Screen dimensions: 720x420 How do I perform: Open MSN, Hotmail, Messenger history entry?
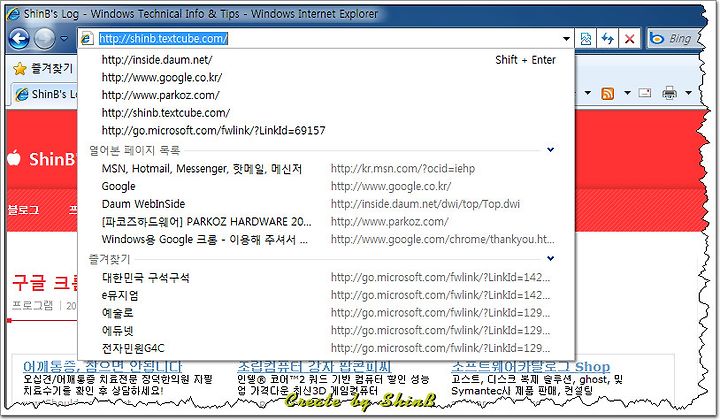tap(326, 168)
